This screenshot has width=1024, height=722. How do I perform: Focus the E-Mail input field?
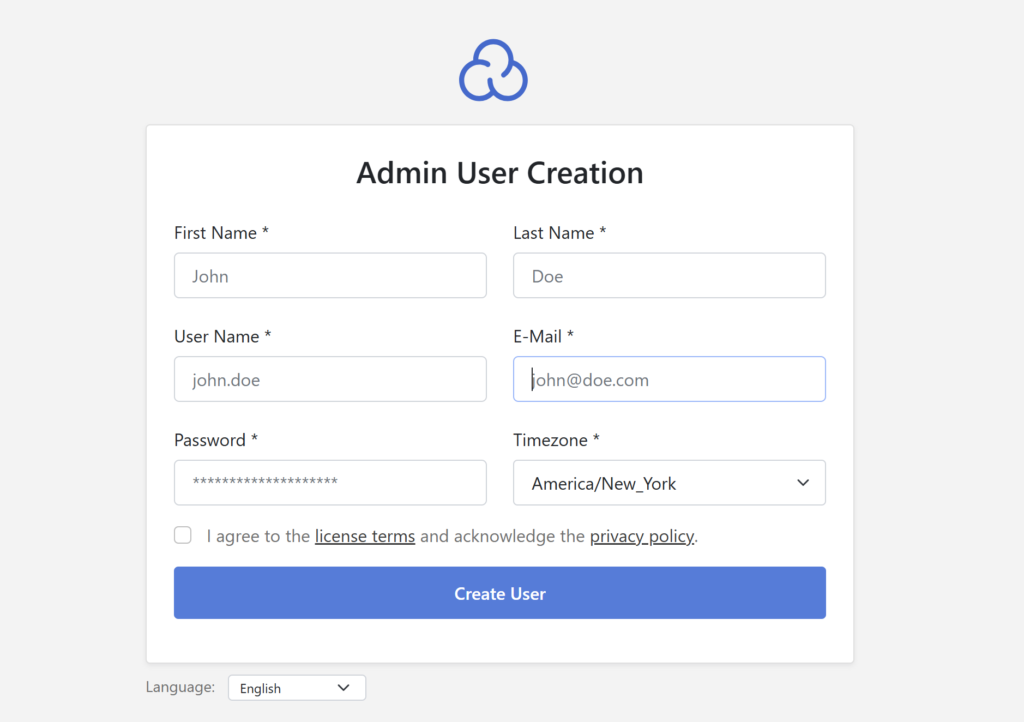[668, 379]
